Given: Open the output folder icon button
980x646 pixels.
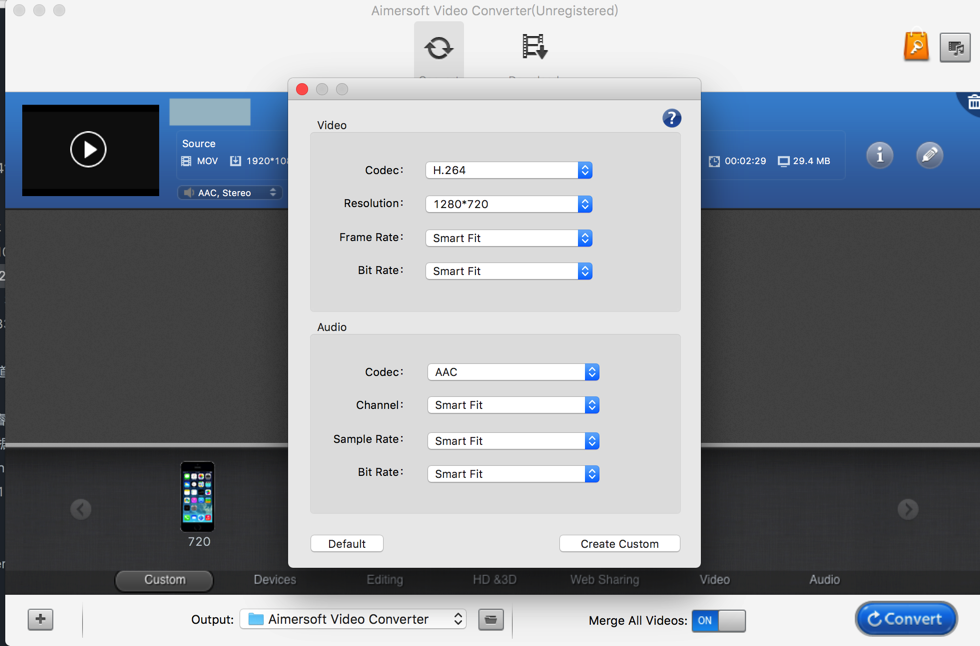Looking at the screenshot, I should 491,619.
